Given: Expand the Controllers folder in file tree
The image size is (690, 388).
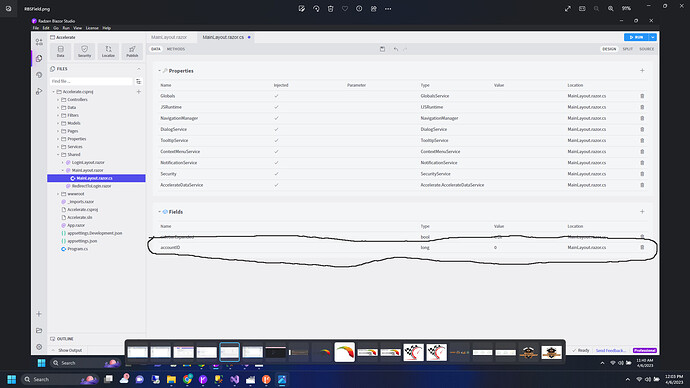Looking at the screenshot, I should tap(58, 100).
